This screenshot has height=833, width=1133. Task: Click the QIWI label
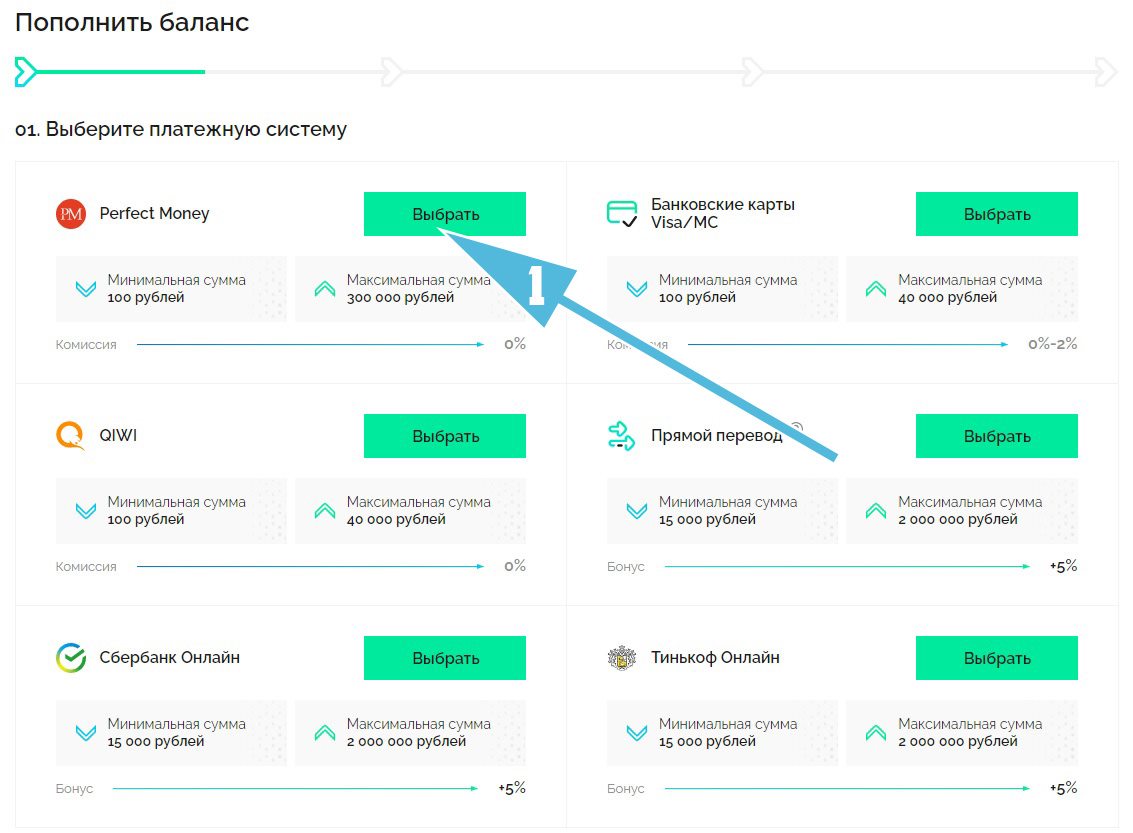tap(118, 436)
